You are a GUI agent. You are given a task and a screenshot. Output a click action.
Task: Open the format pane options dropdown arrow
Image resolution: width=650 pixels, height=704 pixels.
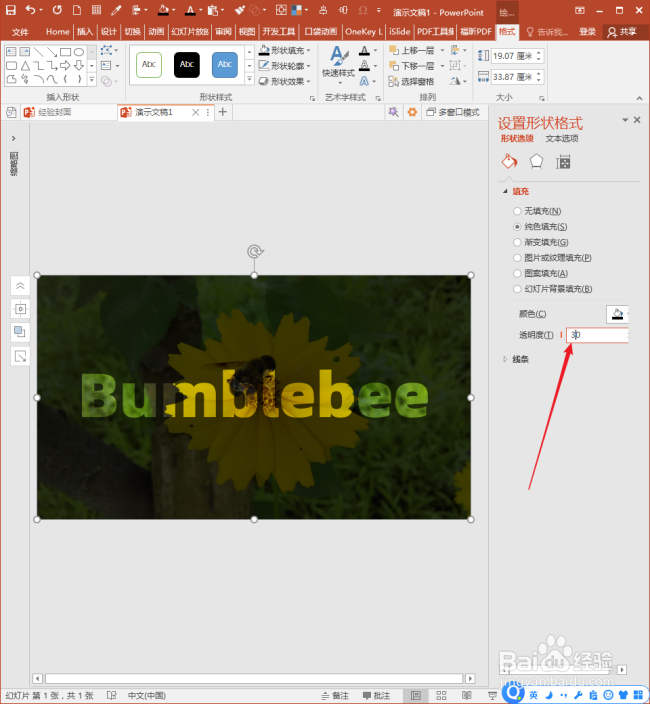click(624, 120)
